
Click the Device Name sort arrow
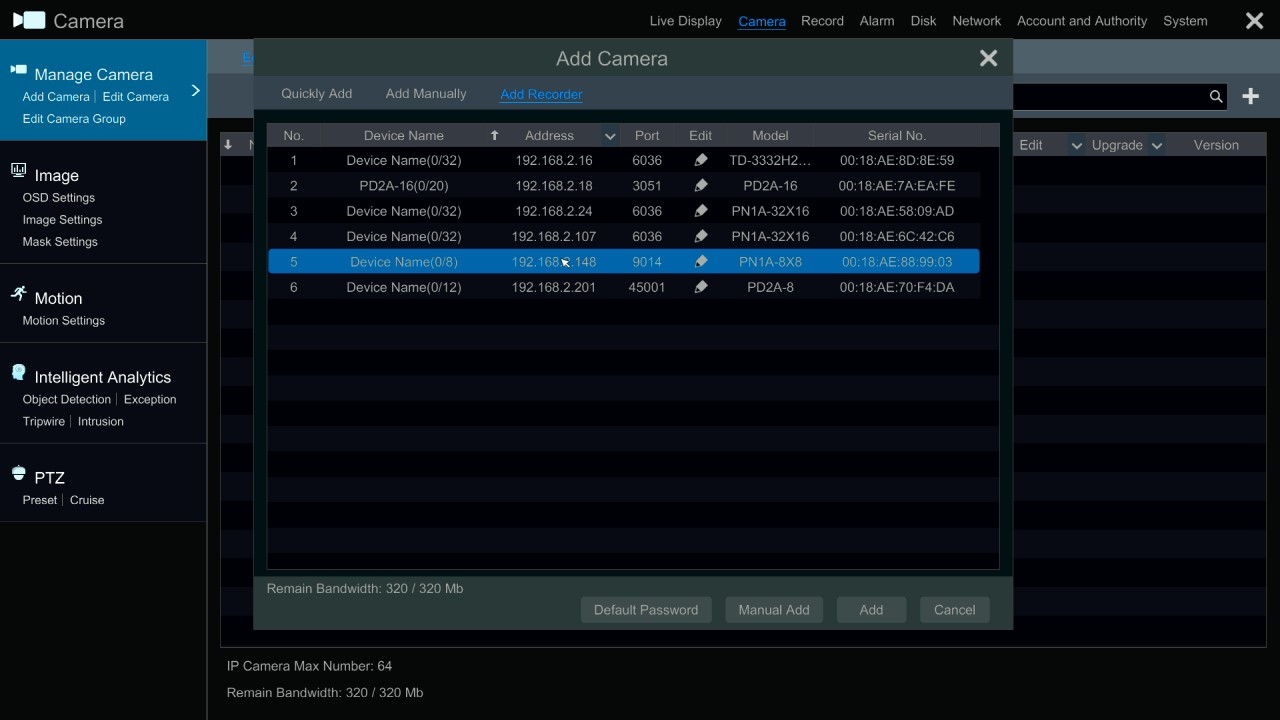point(494,136)
